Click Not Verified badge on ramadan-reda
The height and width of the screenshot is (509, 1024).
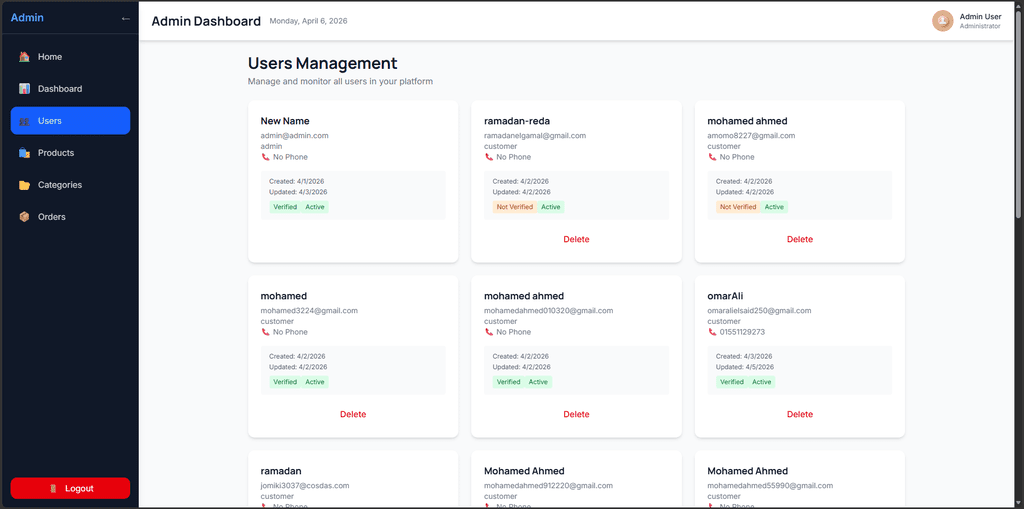[x=514, y=207]
